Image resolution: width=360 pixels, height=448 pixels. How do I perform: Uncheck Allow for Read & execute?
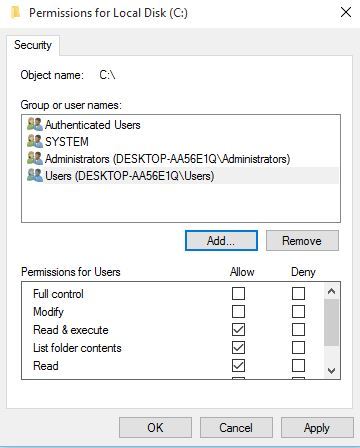tap(238, 330)
